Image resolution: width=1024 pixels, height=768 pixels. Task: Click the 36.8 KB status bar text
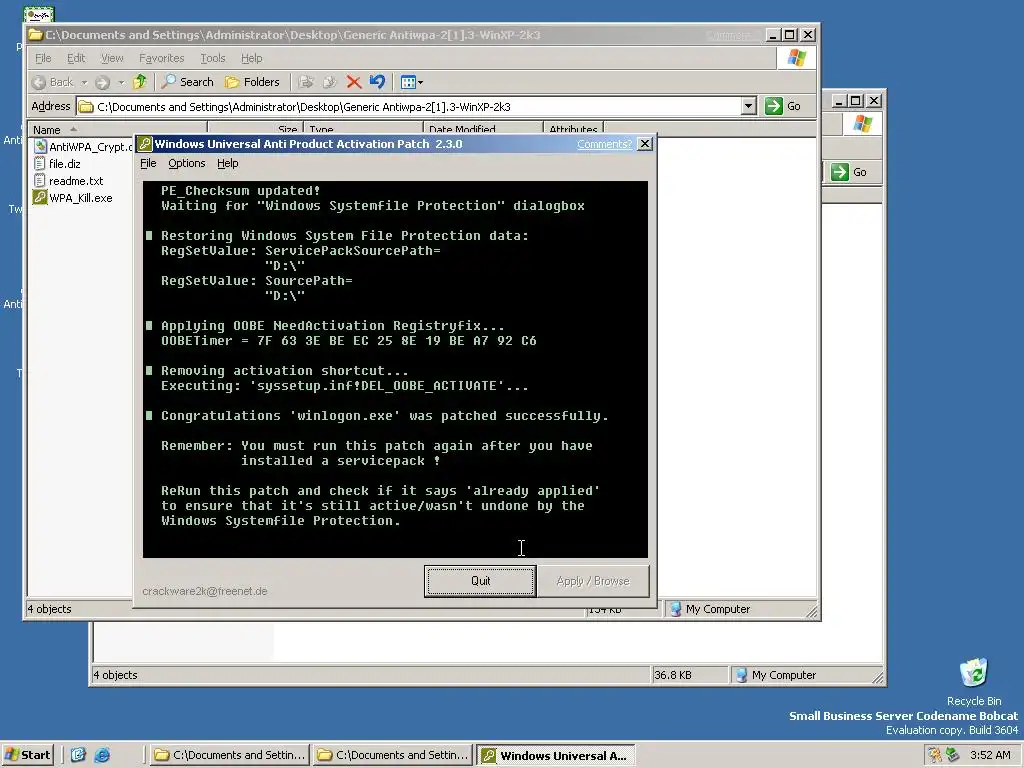(x=673, y=675)
